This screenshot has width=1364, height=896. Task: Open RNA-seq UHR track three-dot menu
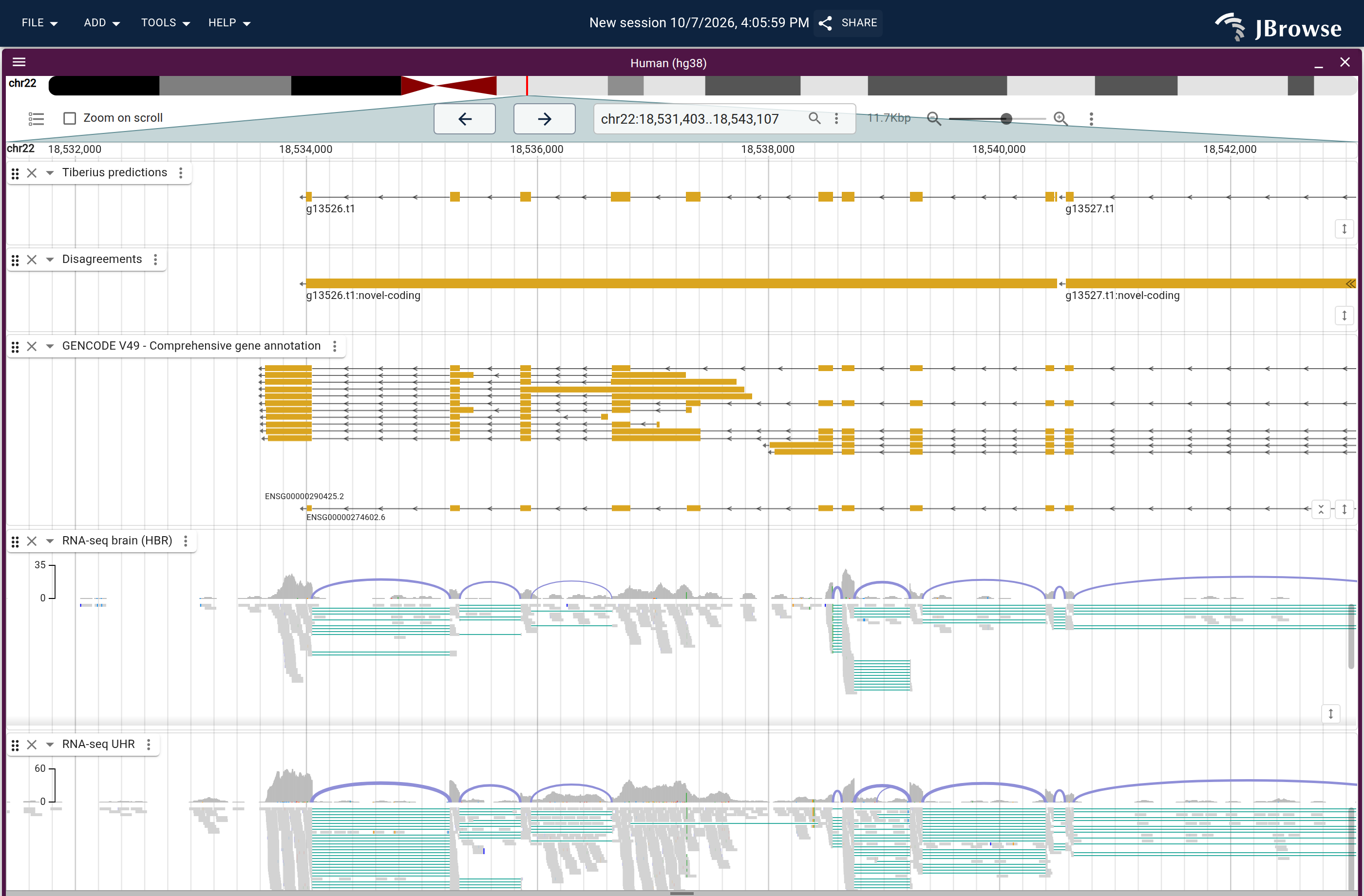point(149,744)
